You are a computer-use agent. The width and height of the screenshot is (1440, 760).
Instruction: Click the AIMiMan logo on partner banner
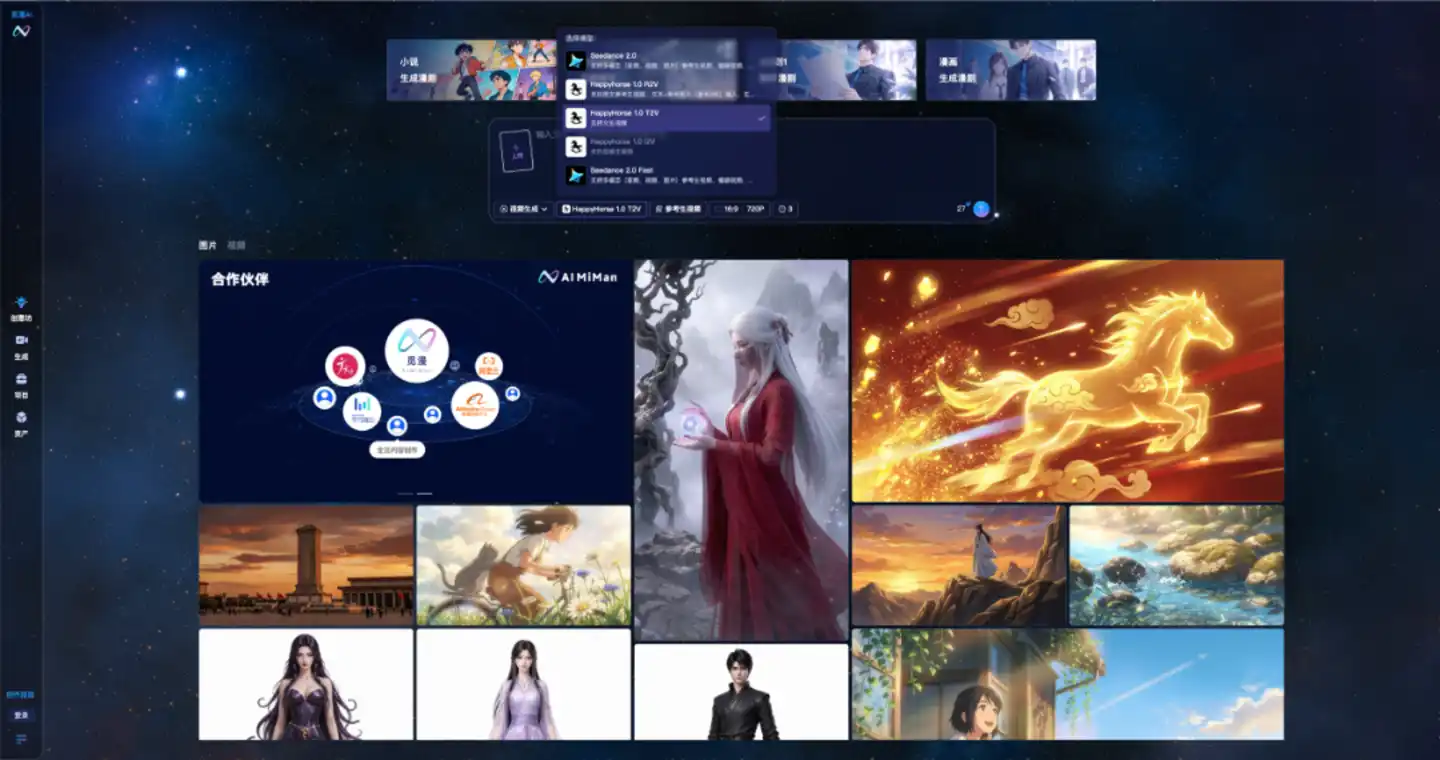[x=578, y=277]
